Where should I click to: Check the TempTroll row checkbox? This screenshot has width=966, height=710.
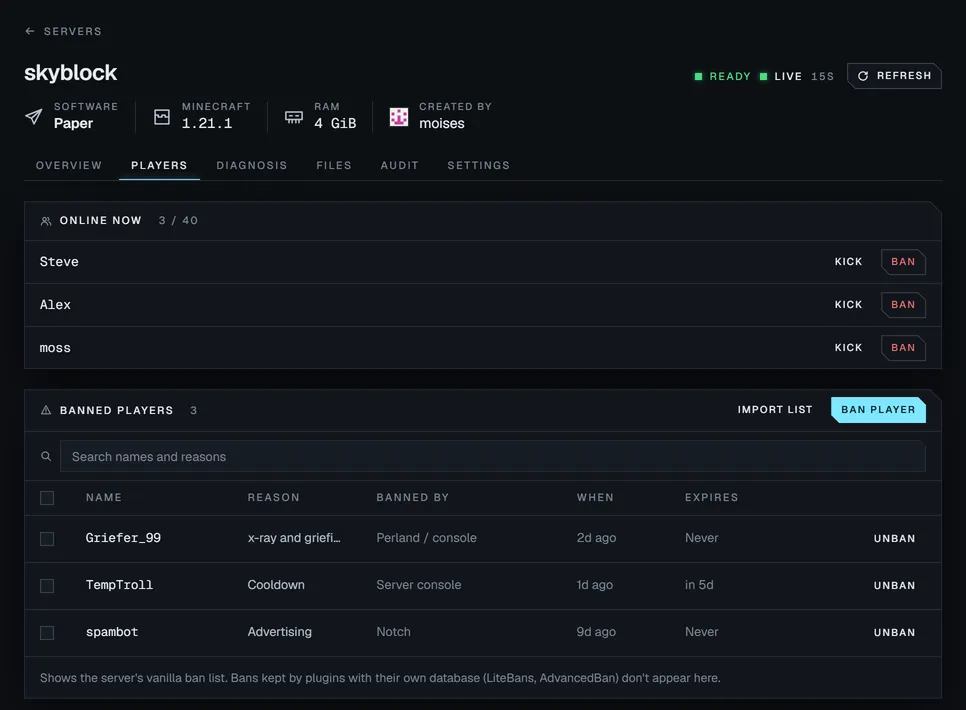tap(47, 586)
